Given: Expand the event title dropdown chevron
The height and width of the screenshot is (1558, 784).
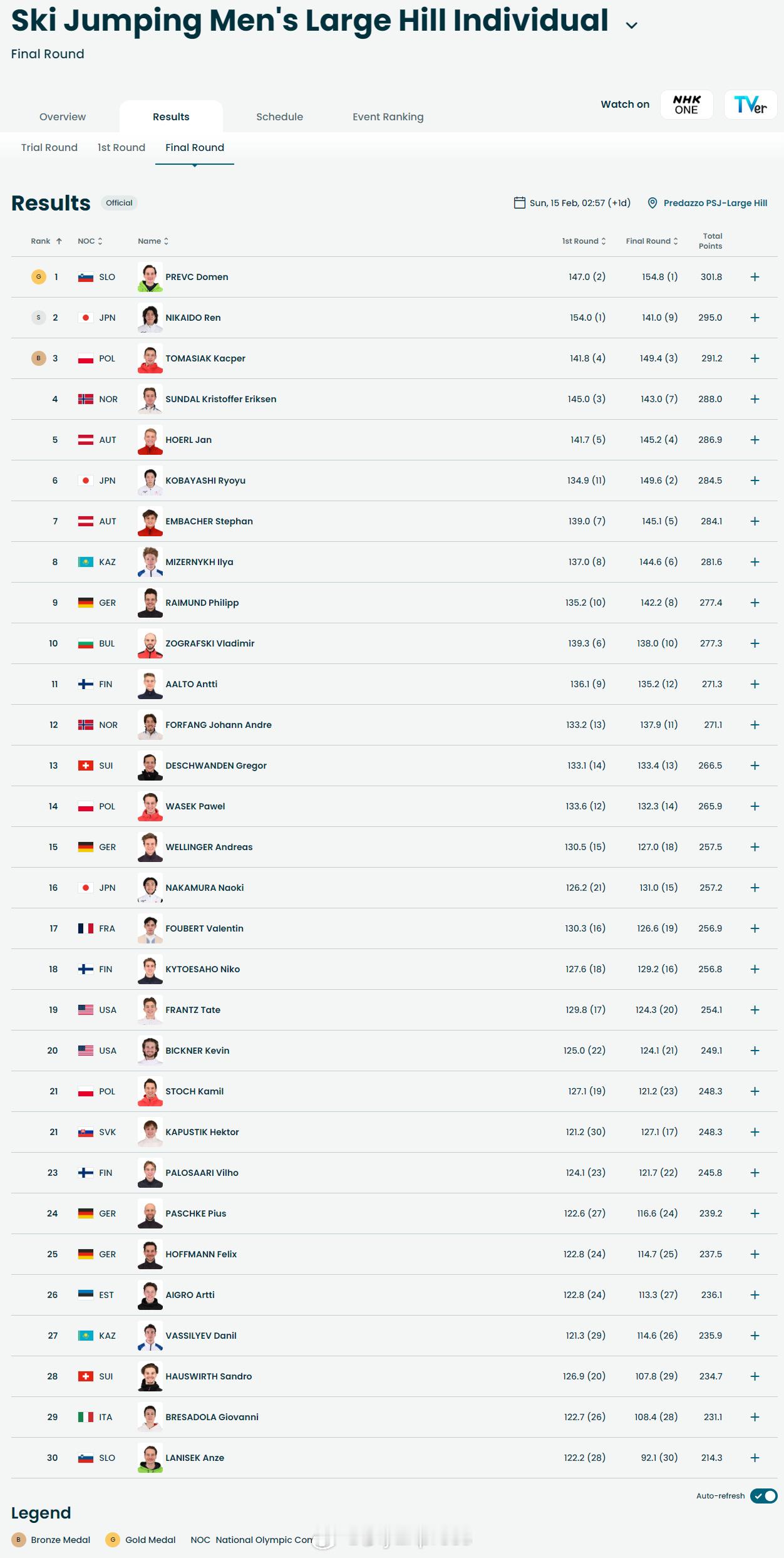Looking at the screenshot, I should tap(632, 25).
